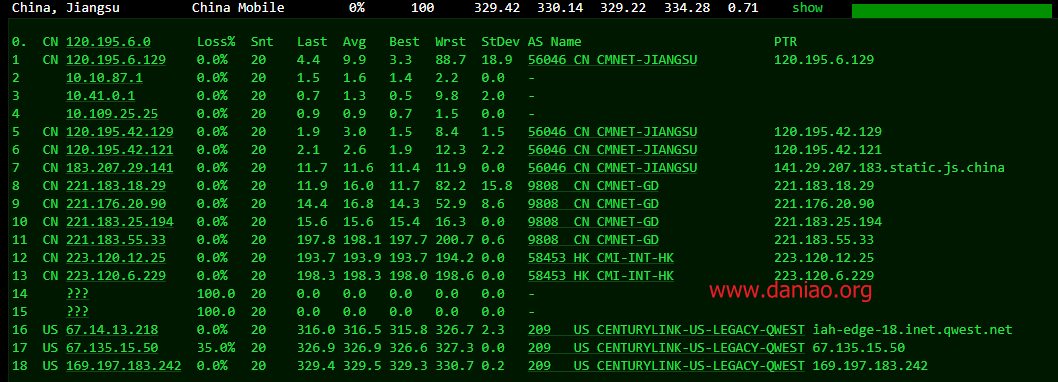Click the 200.7 worst value on hop 11
Screen dimensions: 1058x382
455,240
